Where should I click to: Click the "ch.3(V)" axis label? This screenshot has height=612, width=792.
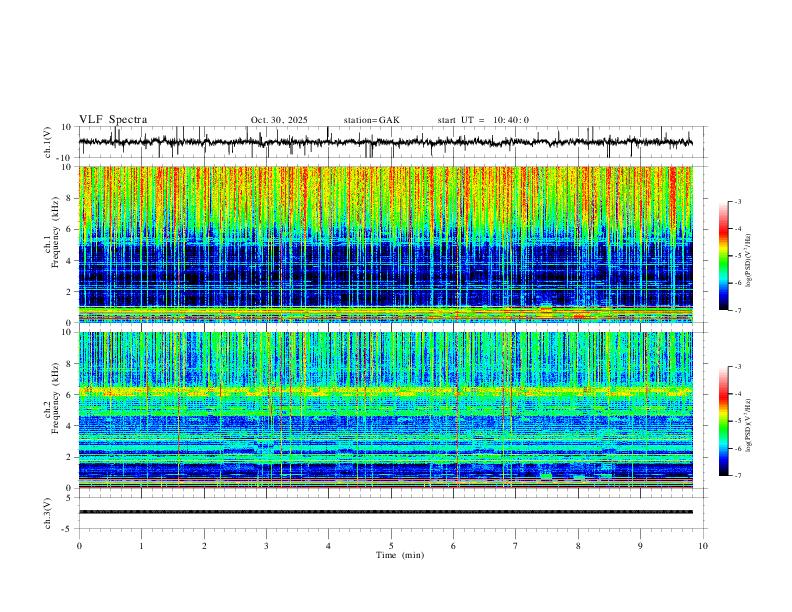tap(48, 513)
